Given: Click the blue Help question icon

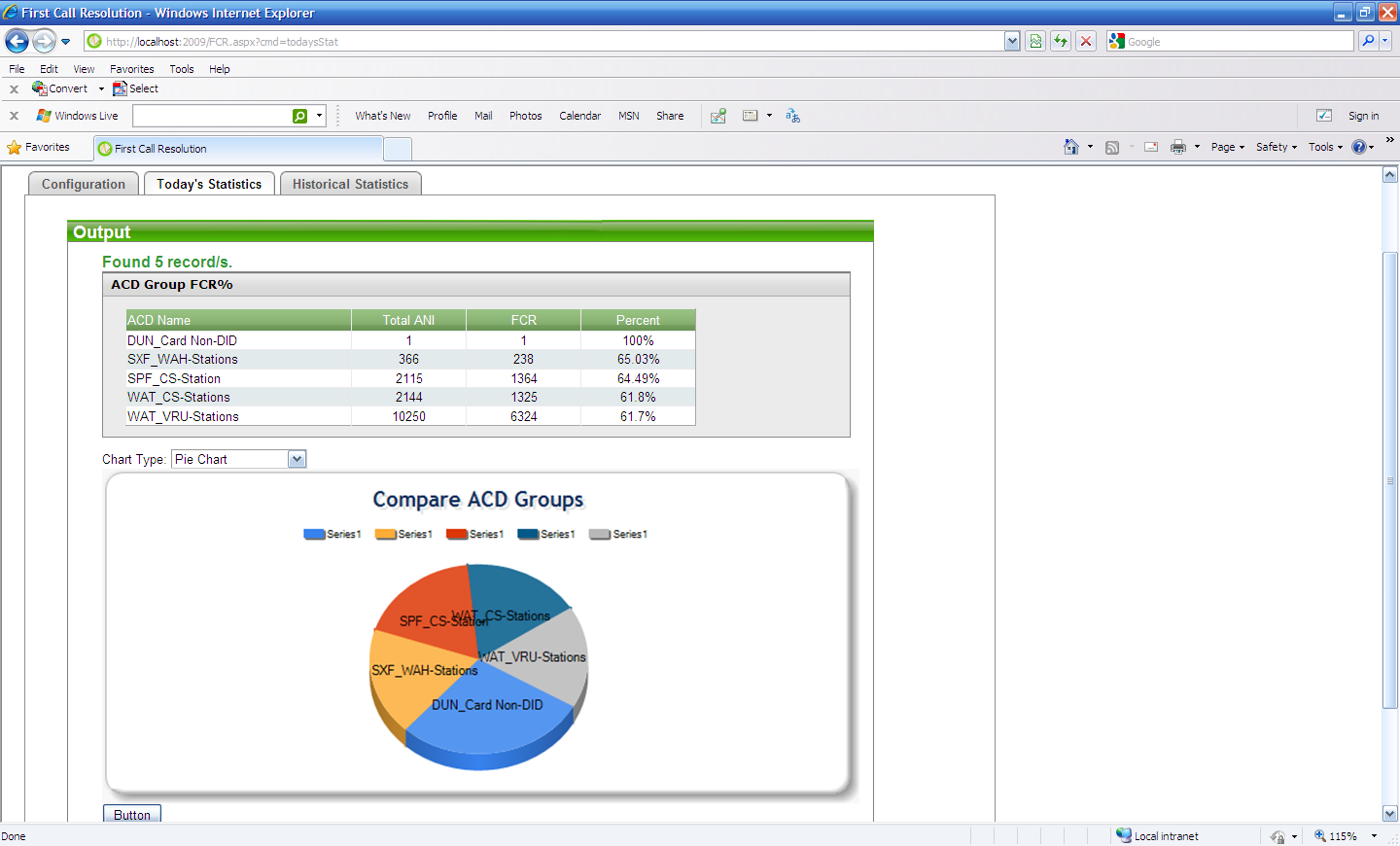Looking at the screenshot, I should (x=1359, y=147).
